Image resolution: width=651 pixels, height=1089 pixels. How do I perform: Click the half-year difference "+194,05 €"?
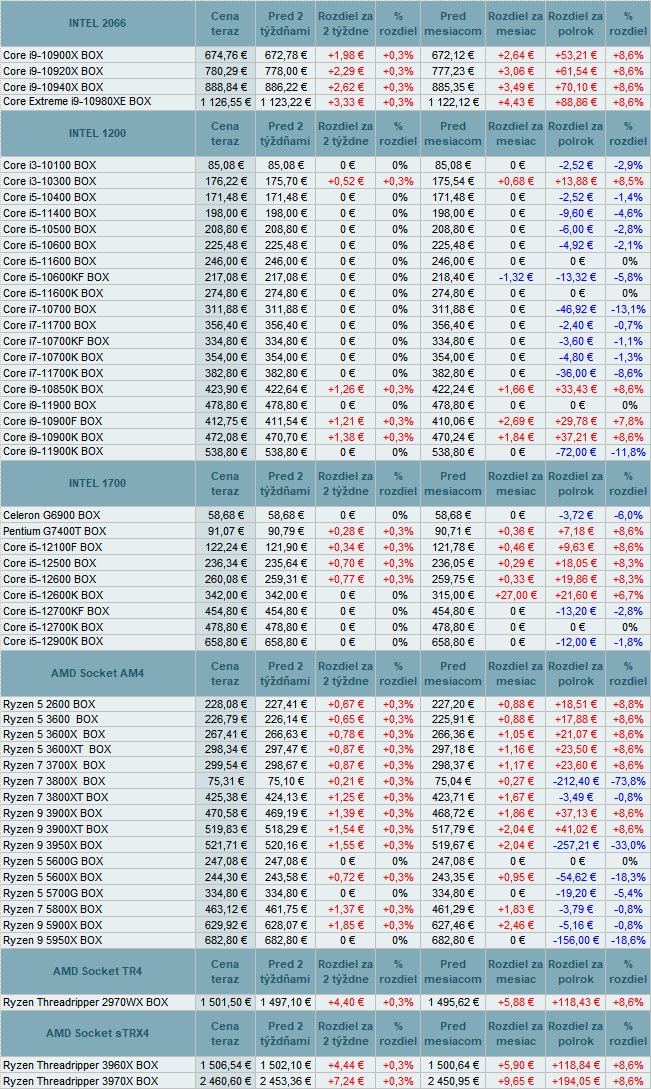coord(576,1081)
